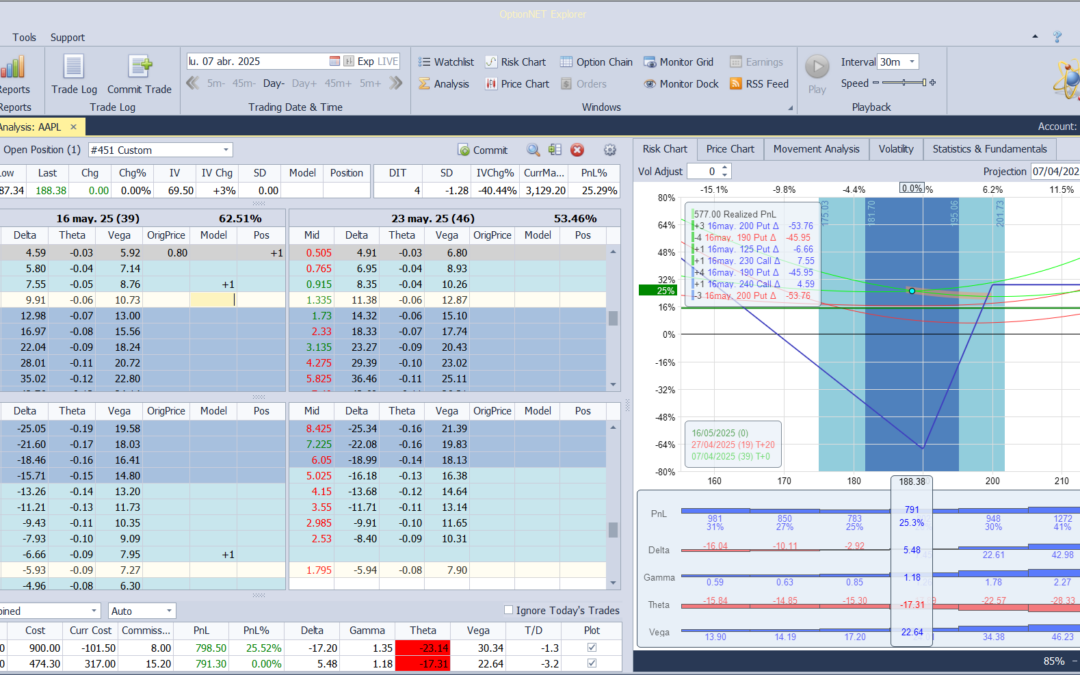Open the #451 Custom position dropdown
Image resolution: width=1080 pixels, height=675 pixels.
pyautogui.click(x=226, y=149)
